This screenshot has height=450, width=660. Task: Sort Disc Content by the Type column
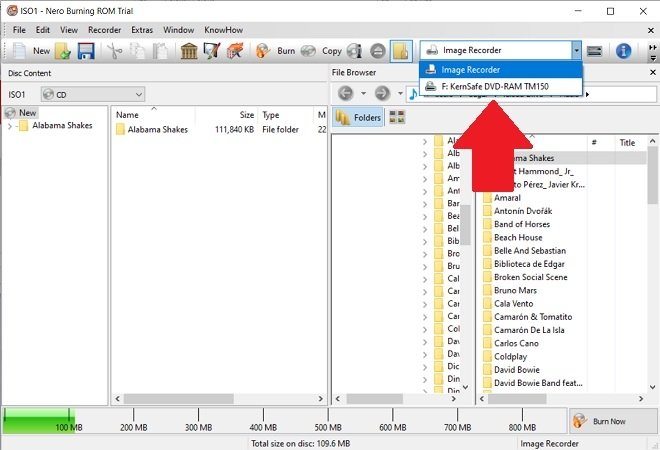(x=286, y=114)
